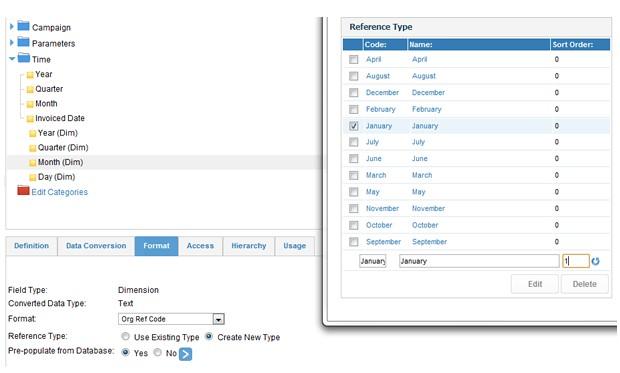This screenshot has width=620, height=373.
Task: Tick the December checkbox
Action: (353, 93)
